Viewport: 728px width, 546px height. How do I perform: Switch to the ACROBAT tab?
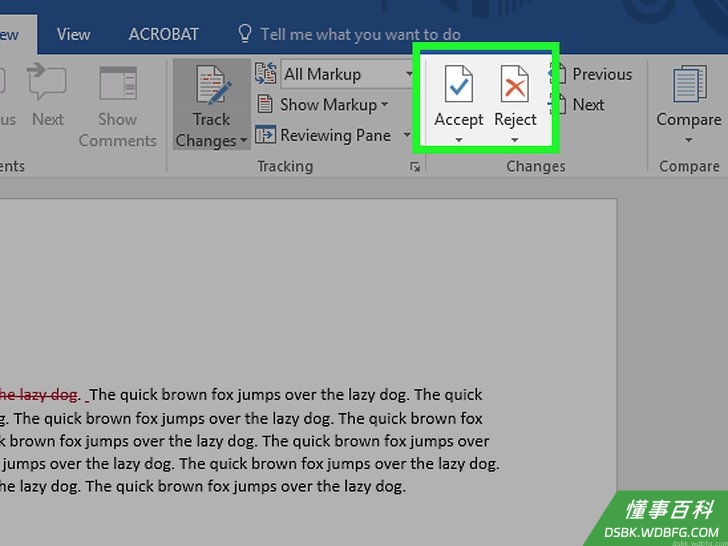tap(163, 34)
